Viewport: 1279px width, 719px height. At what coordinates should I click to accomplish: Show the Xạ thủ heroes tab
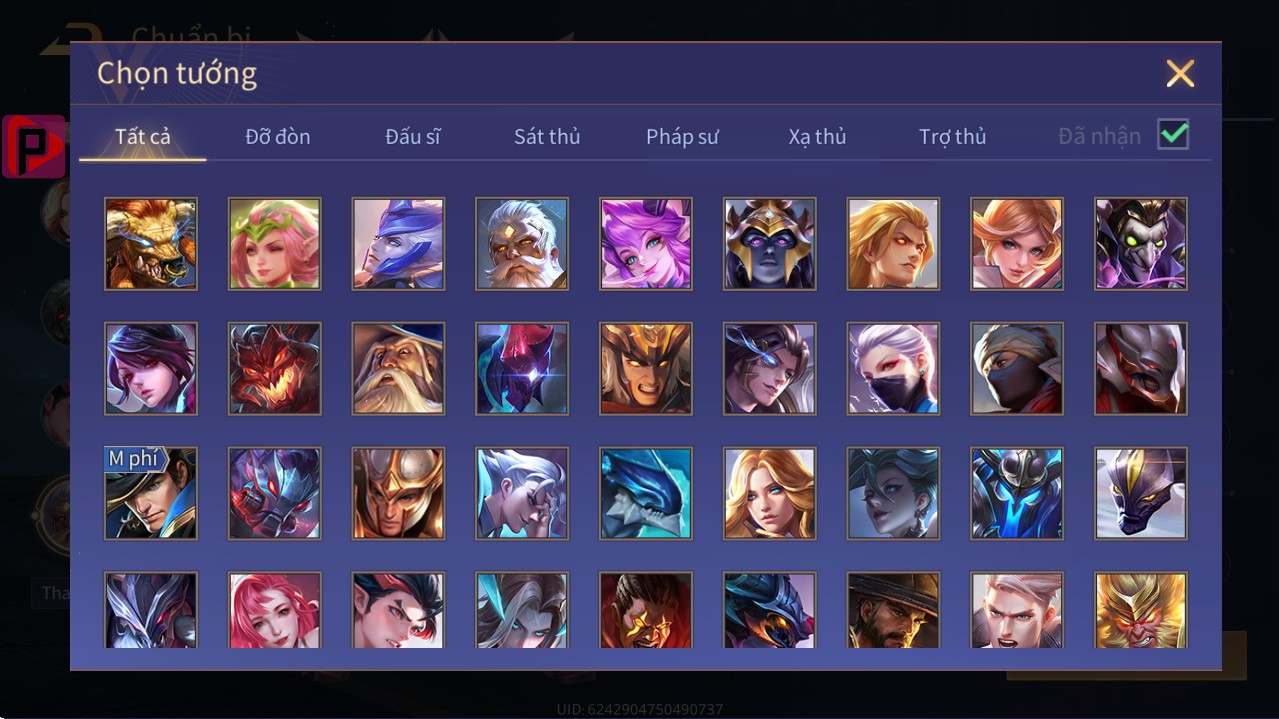[x=817, y=137]
